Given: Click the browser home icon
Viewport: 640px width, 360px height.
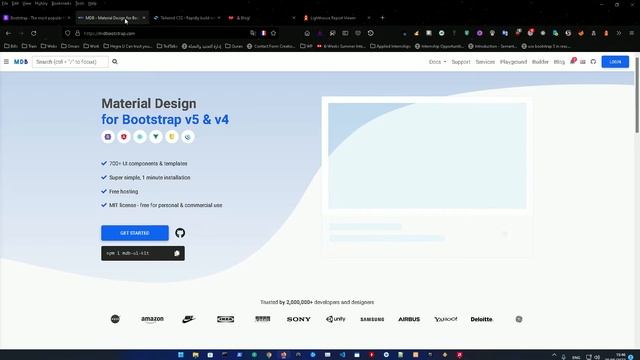Looking at the screenshot, I should pyautogui.click(x=307, y=33).
